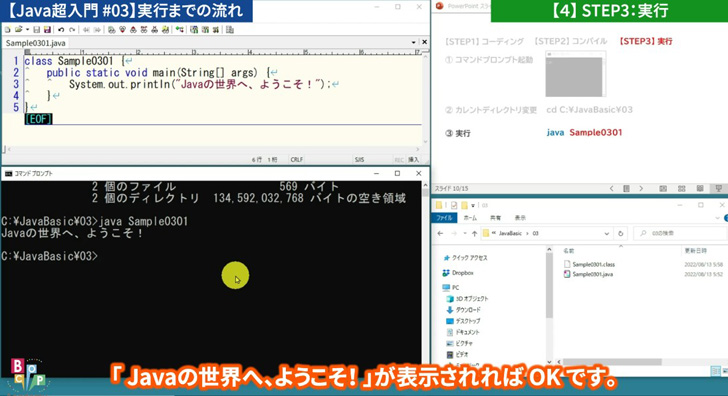Open the 共有 ribbon tab in Explorer
This screenshot has height=396, width=728.
[x=495, y=218]
